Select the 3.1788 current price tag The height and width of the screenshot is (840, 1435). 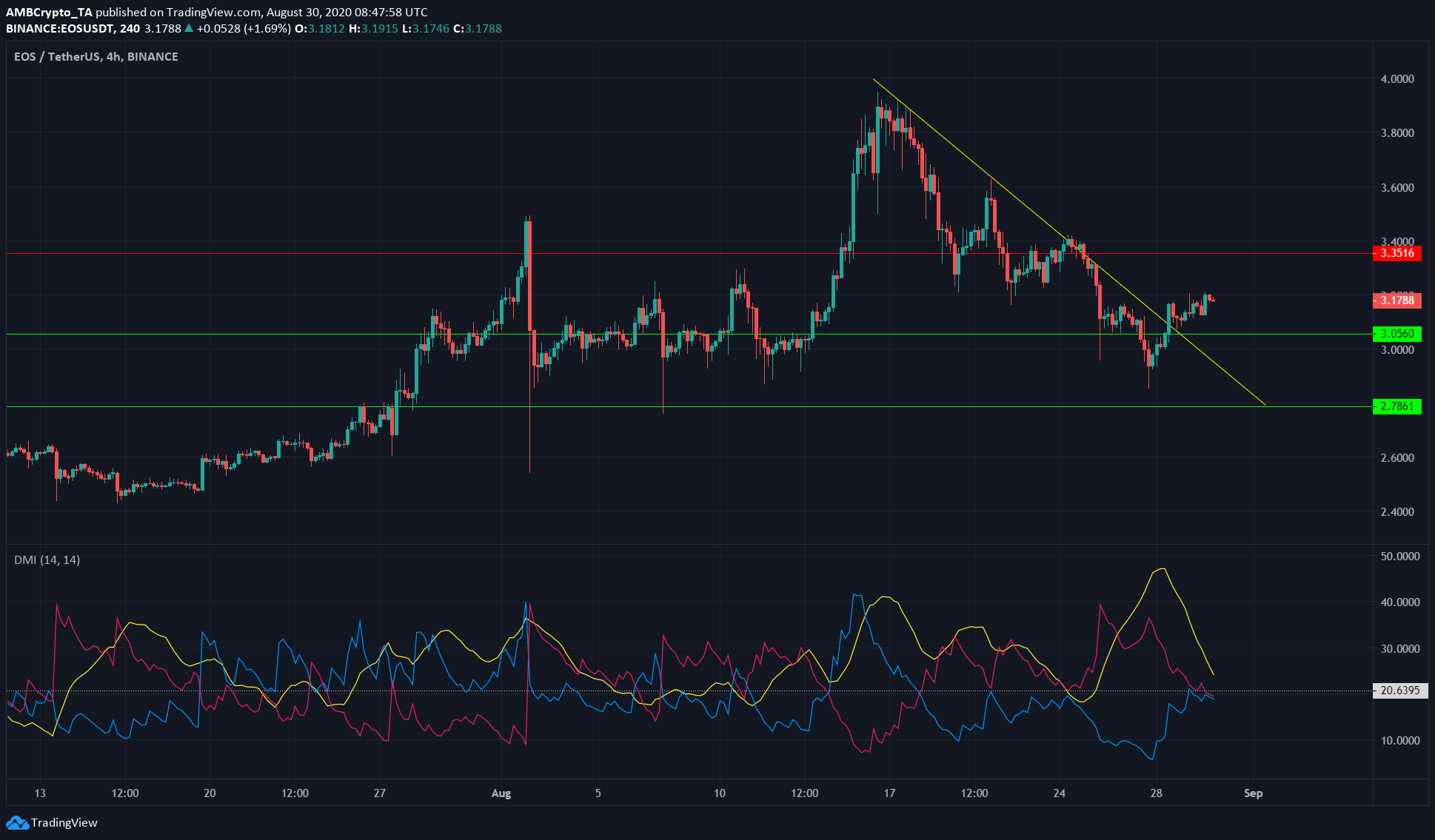click(x=1396, y=300)
